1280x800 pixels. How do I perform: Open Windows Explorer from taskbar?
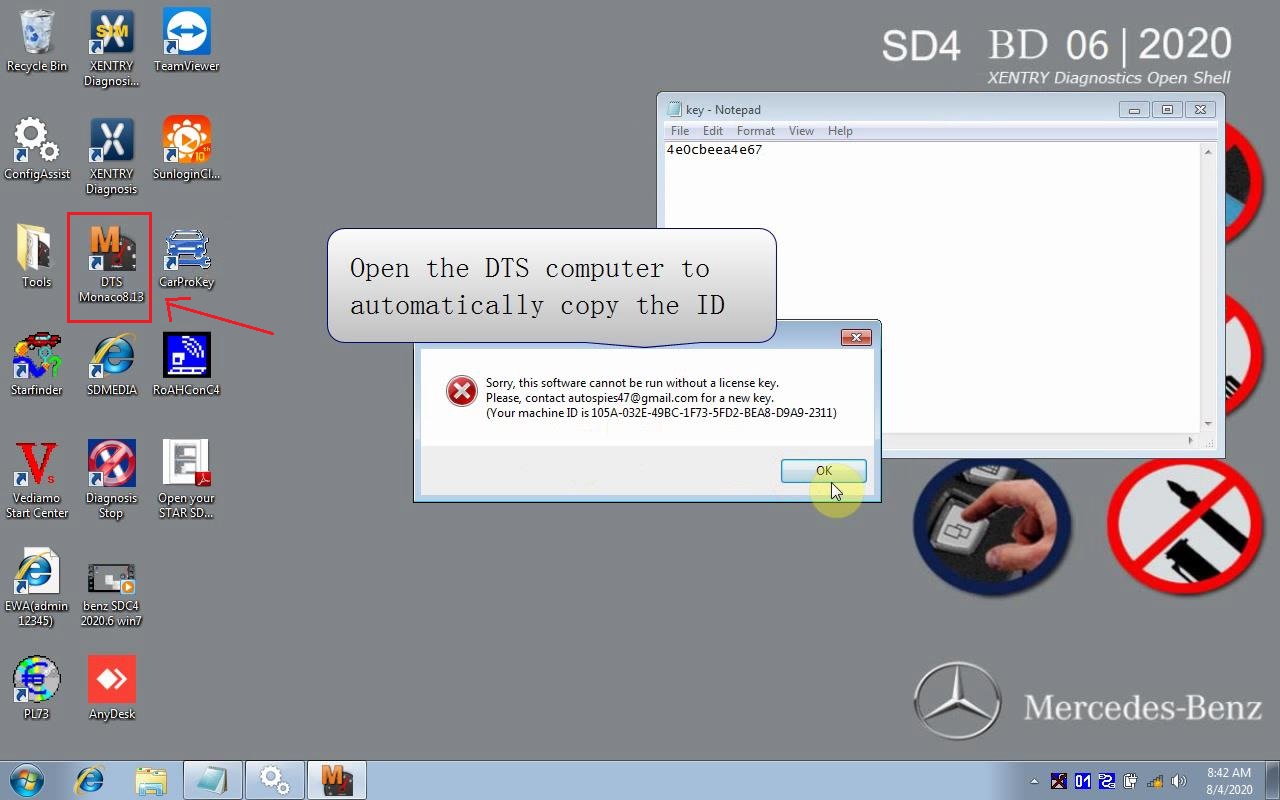pos(151,780)
